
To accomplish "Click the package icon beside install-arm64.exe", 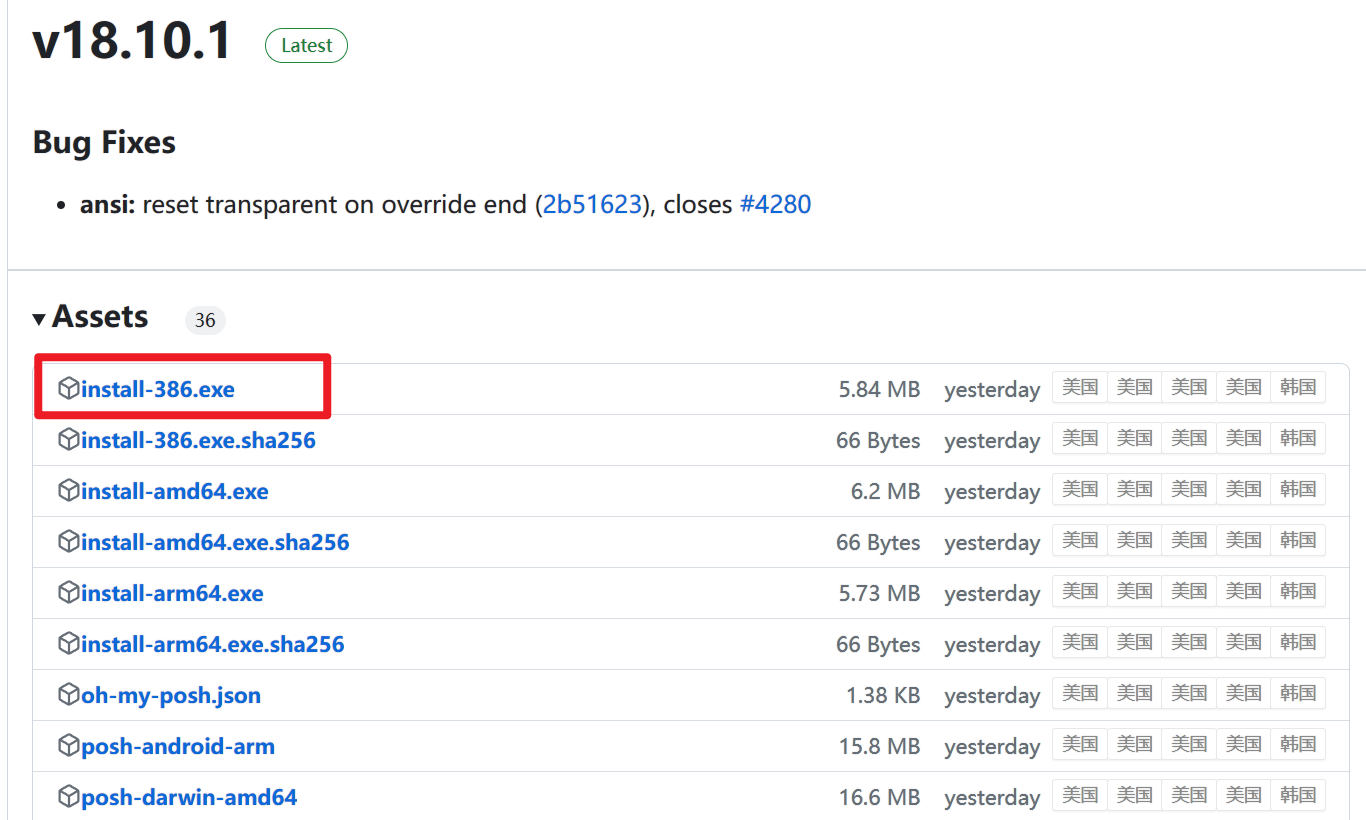I will [x=68, y=592].
